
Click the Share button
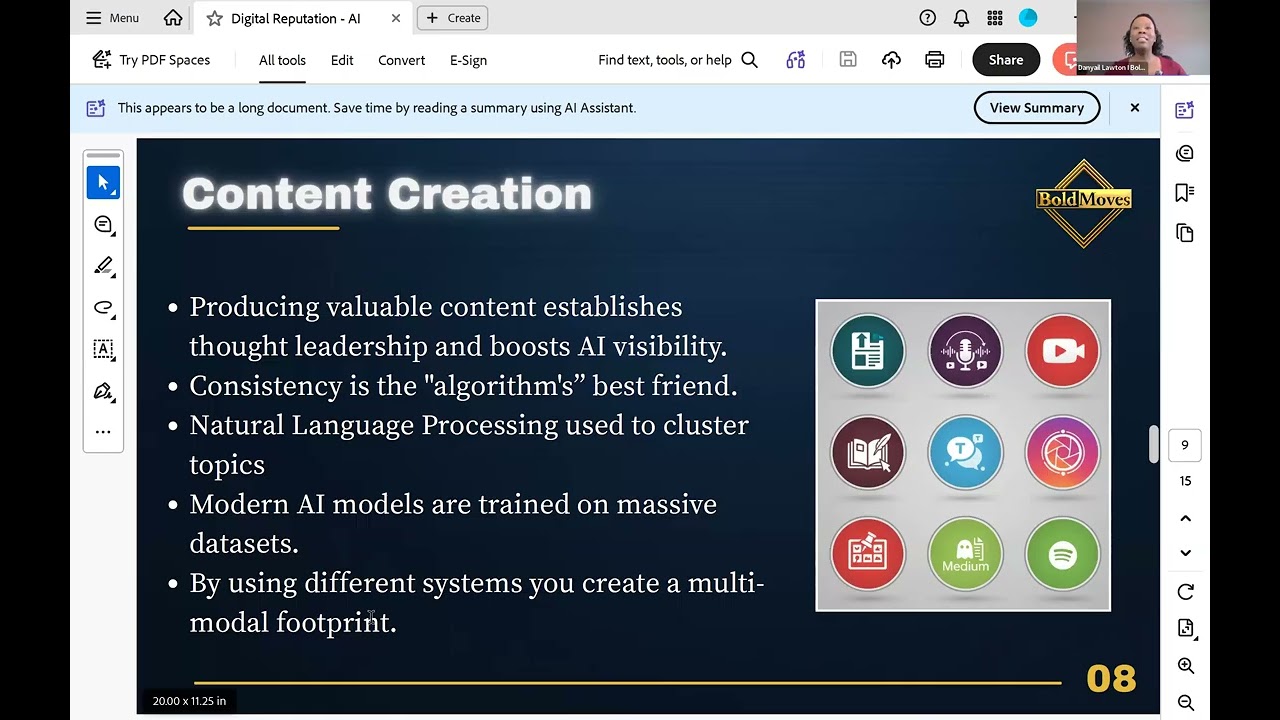tap(1006, 60)
